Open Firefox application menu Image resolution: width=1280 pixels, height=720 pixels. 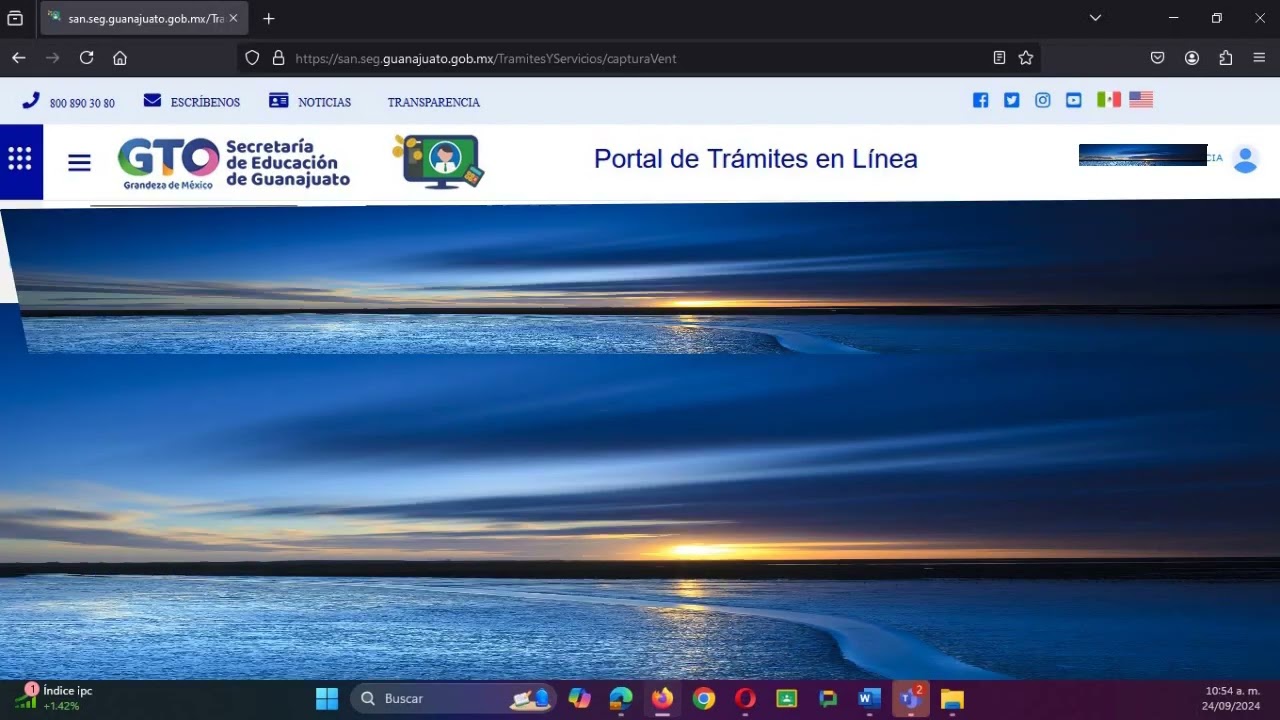[x=1260, y=58]
